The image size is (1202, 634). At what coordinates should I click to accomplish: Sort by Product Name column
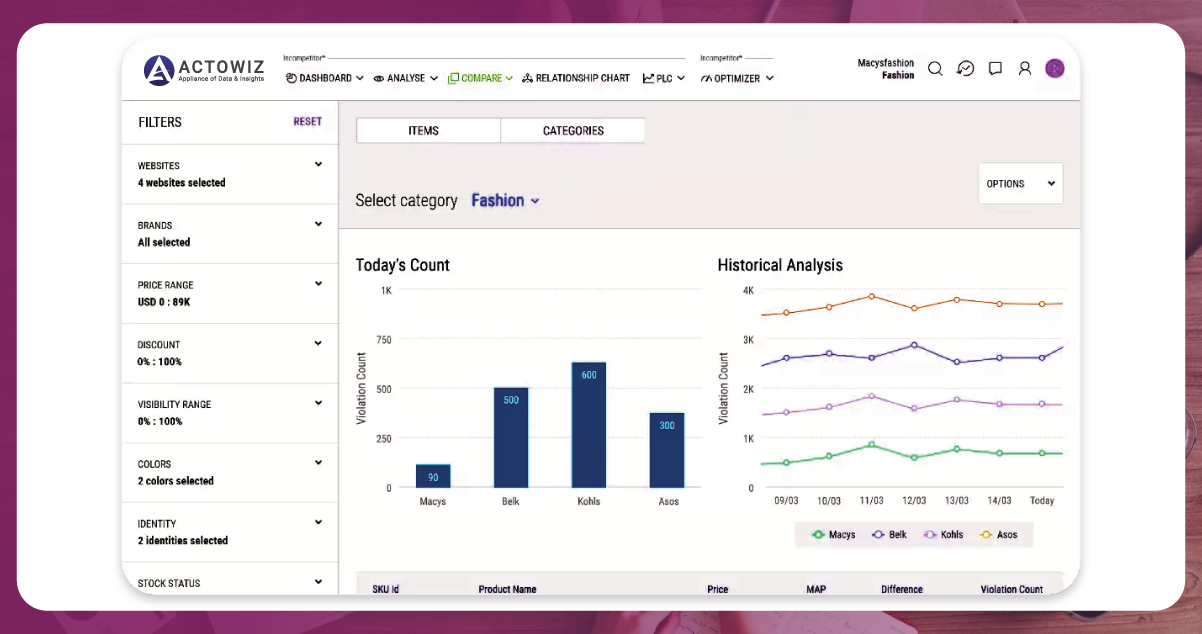(507, 589)
